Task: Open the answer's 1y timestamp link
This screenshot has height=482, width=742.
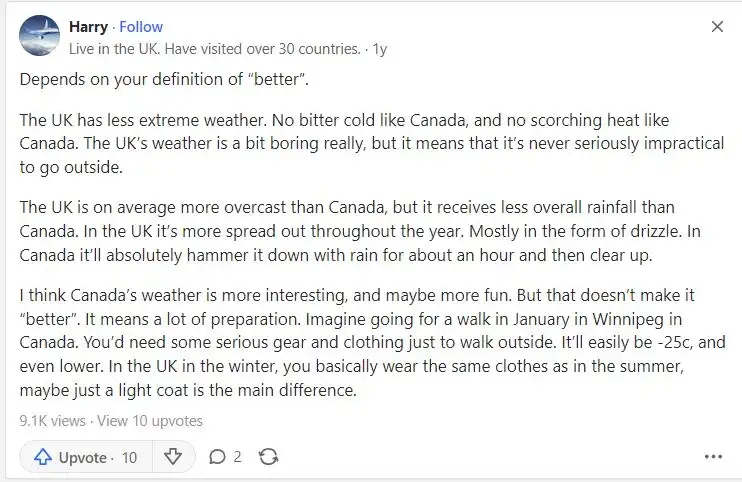Action: click(380, 49)
